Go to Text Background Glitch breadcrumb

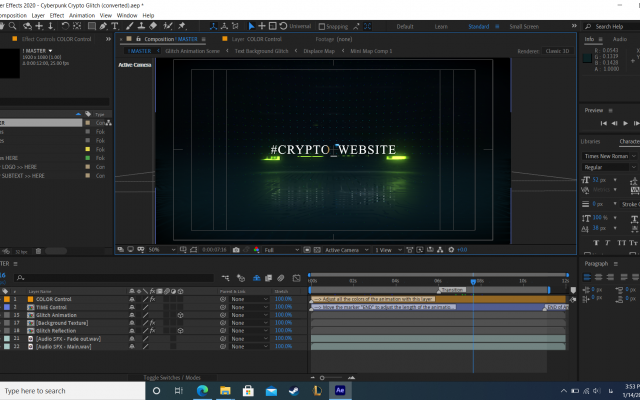tap(261, 51)
